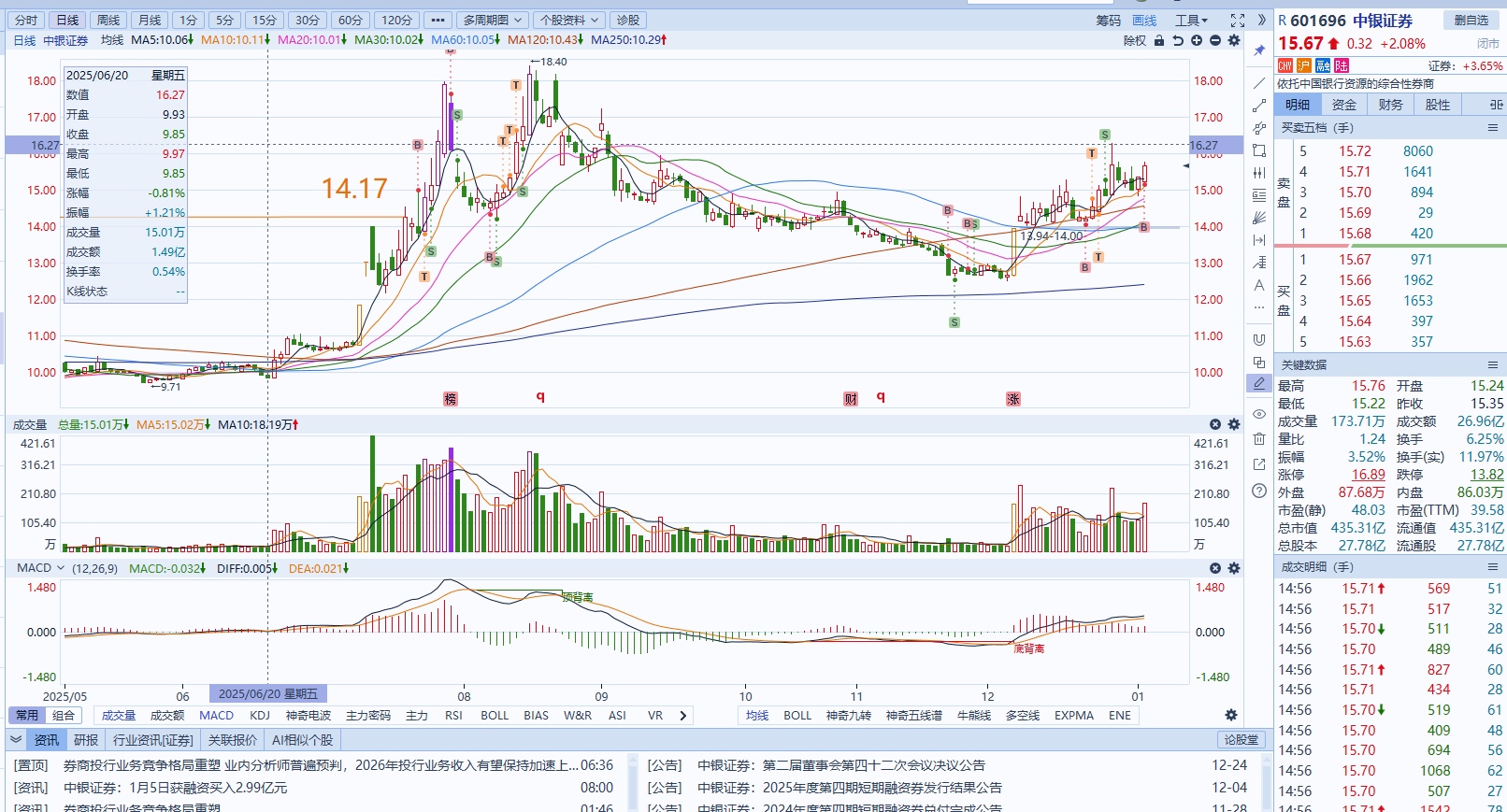Screen dimensions: 1507x812
Task: Select the rectangle drawing tool
Action: coord(1259,150)
